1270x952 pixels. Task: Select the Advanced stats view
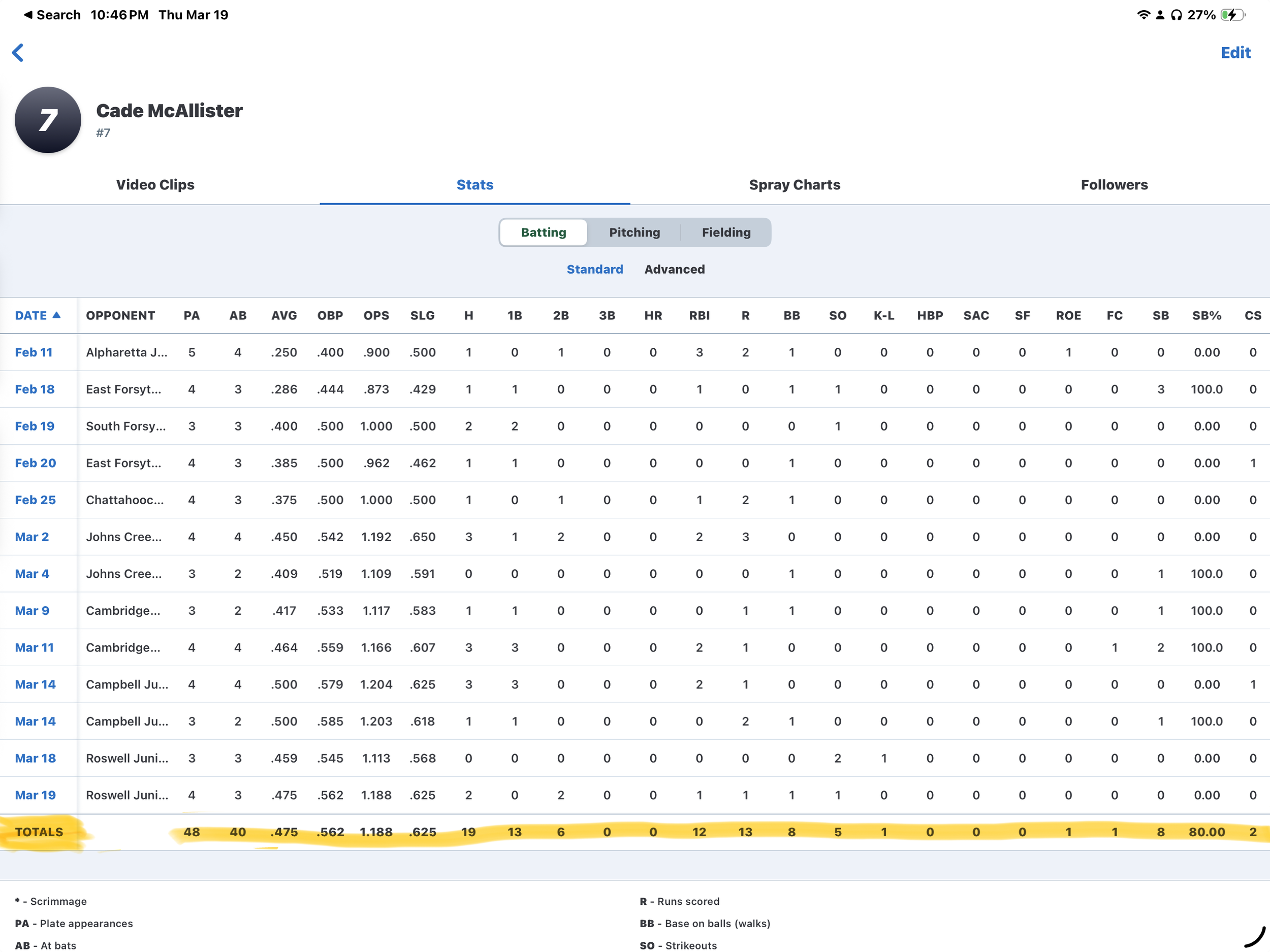[674, 269]
